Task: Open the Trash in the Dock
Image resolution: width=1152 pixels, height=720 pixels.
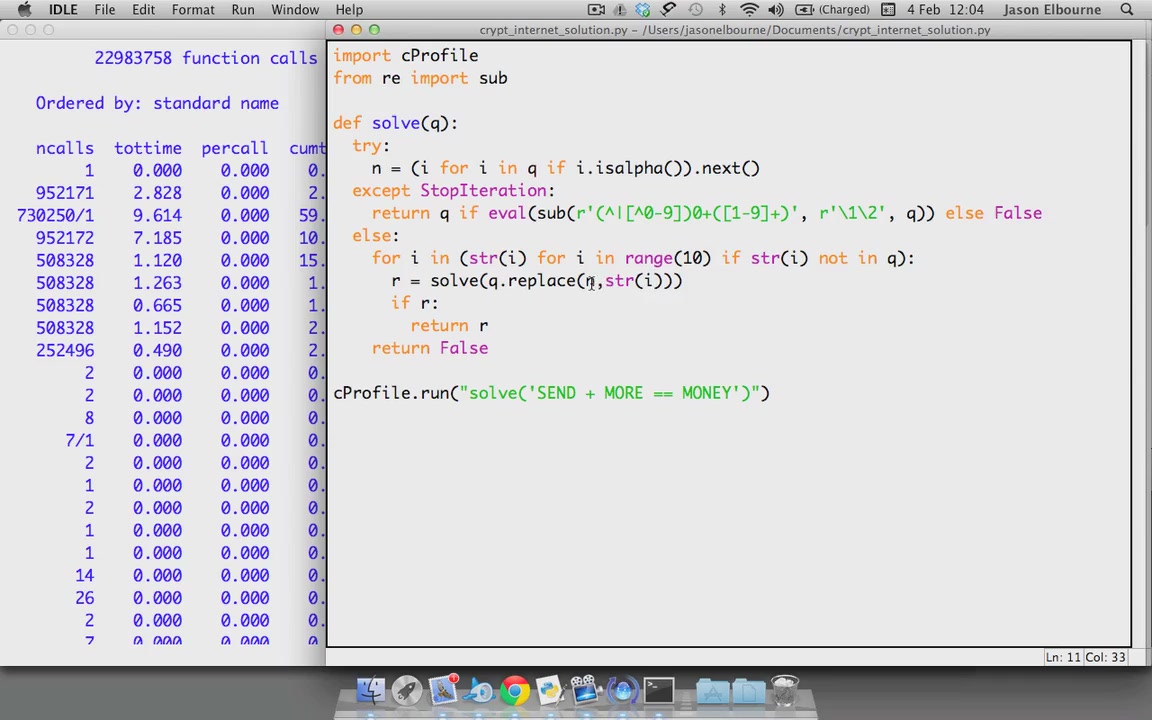Action: click(x=785, y=691)
